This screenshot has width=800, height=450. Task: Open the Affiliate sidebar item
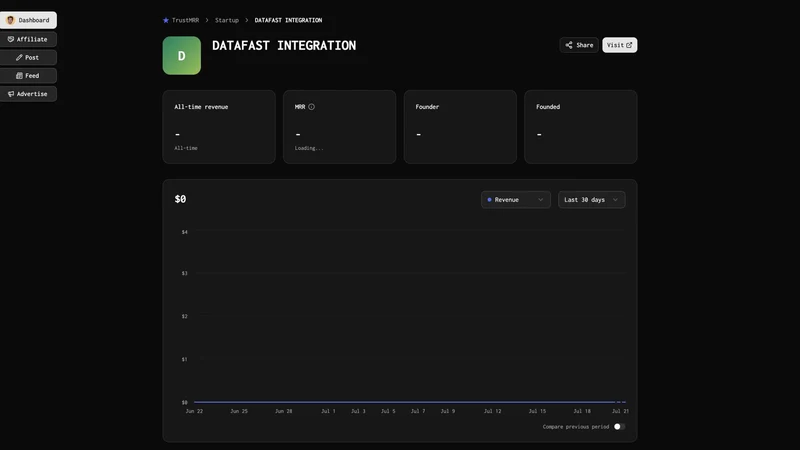click(x=28, y=39)
